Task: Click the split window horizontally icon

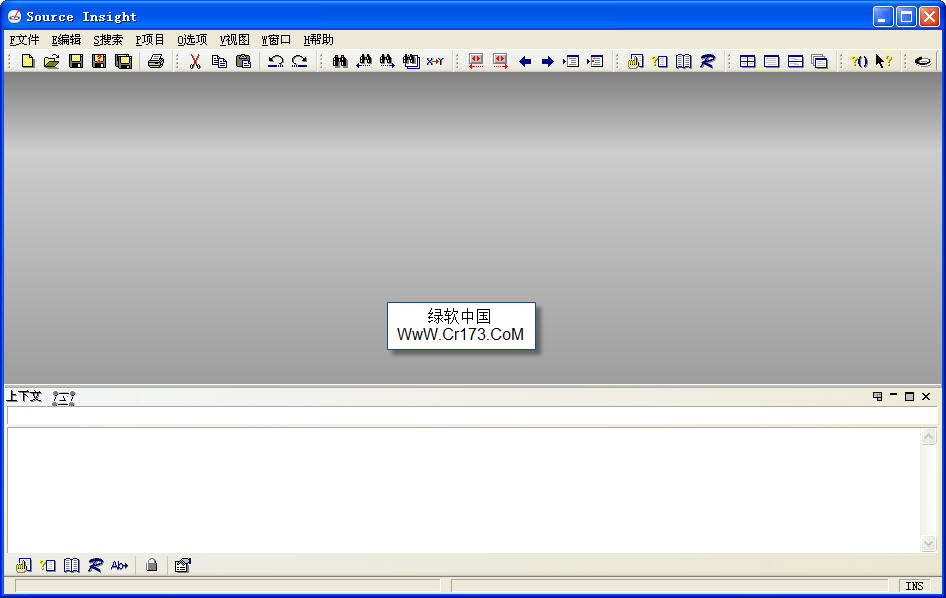Action: tap(796, 61)
